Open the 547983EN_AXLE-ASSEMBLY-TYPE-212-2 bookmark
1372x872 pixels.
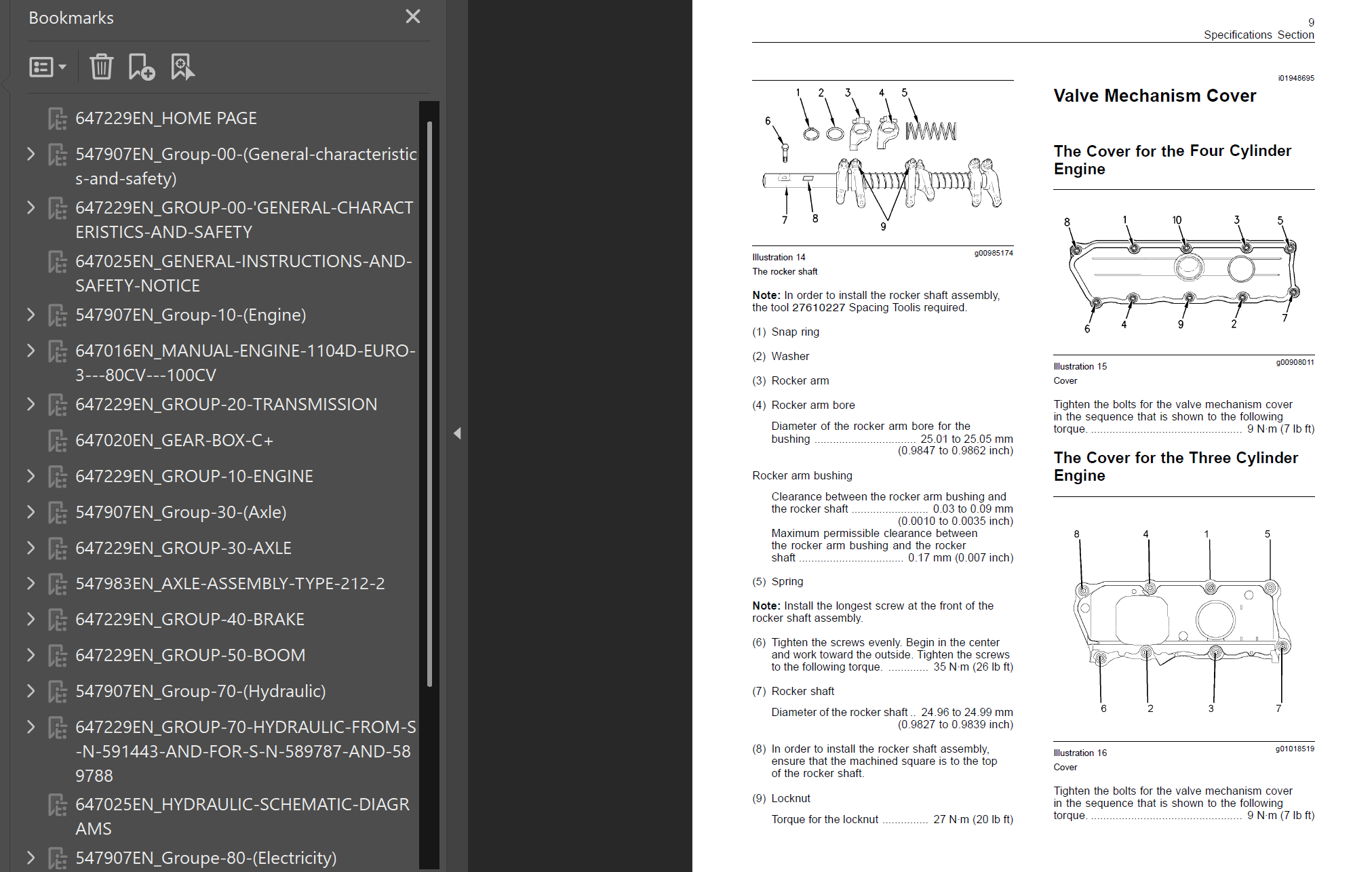[x=230, y=583]
